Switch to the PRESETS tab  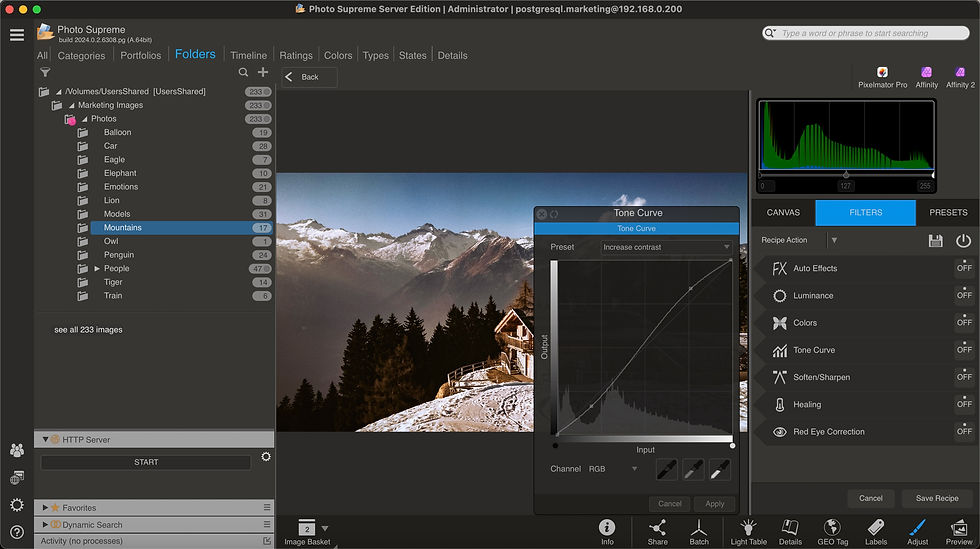coord(948,213)
